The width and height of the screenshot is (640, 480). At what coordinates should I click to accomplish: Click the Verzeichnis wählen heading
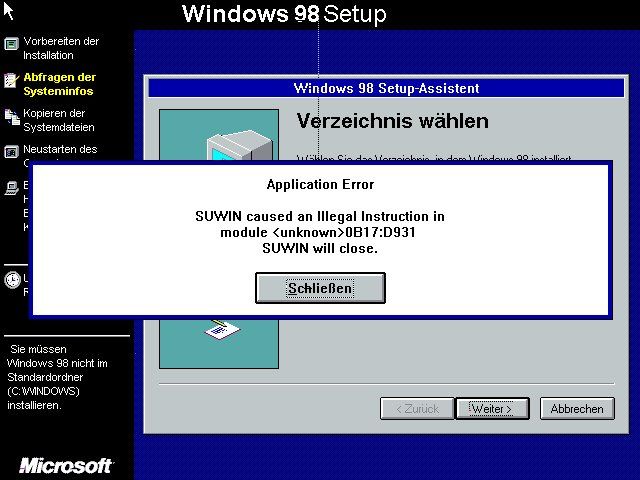click(392, 122)
